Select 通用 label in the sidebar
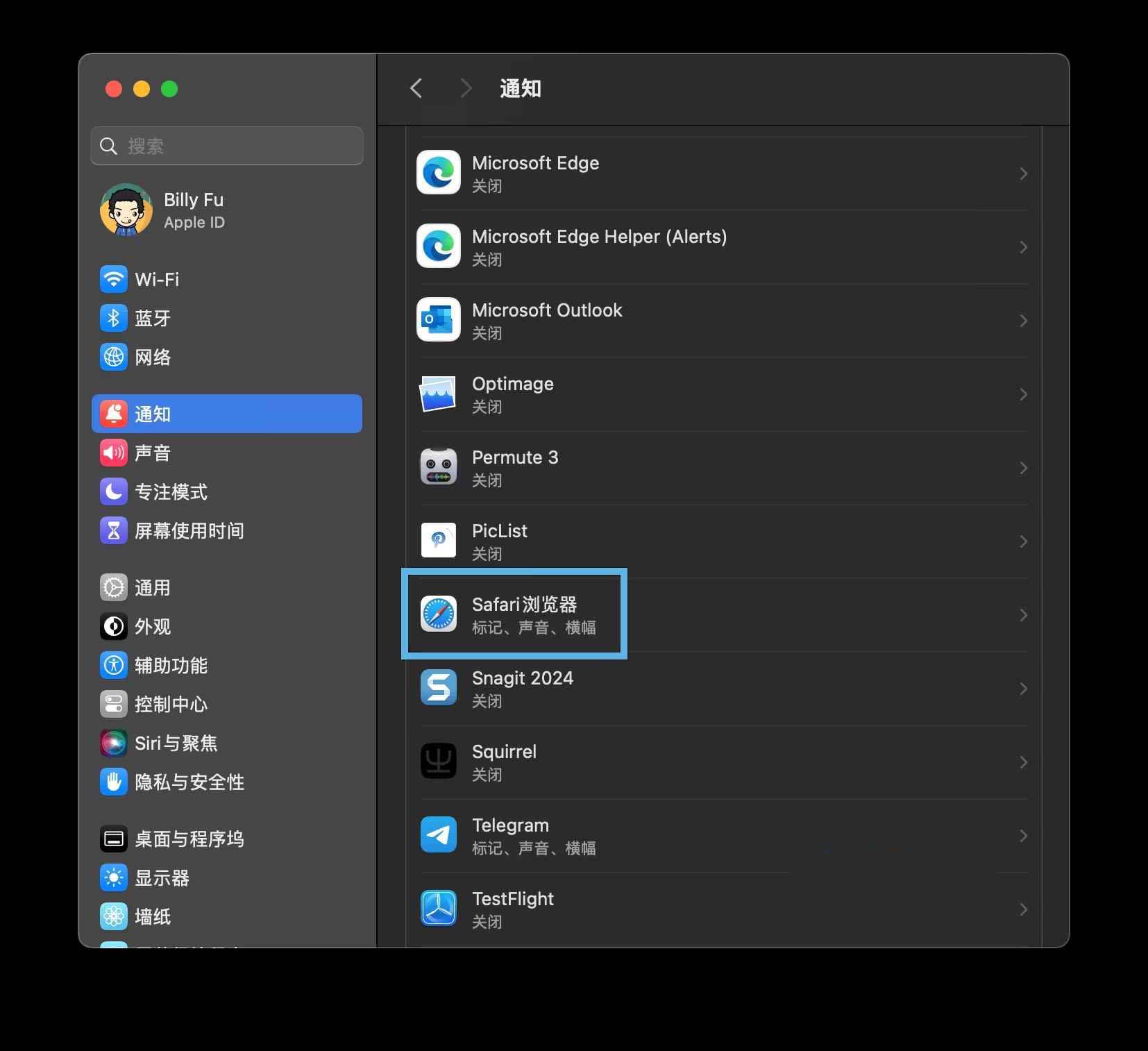1148x1051 pixels. point(153,588)
